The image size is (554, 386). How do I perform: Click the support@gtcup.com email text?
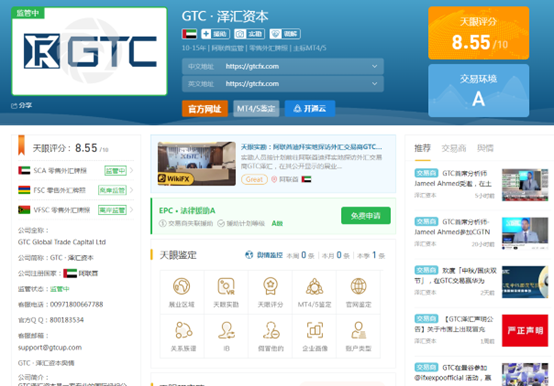pyautogui.click(x=50, y=348)
